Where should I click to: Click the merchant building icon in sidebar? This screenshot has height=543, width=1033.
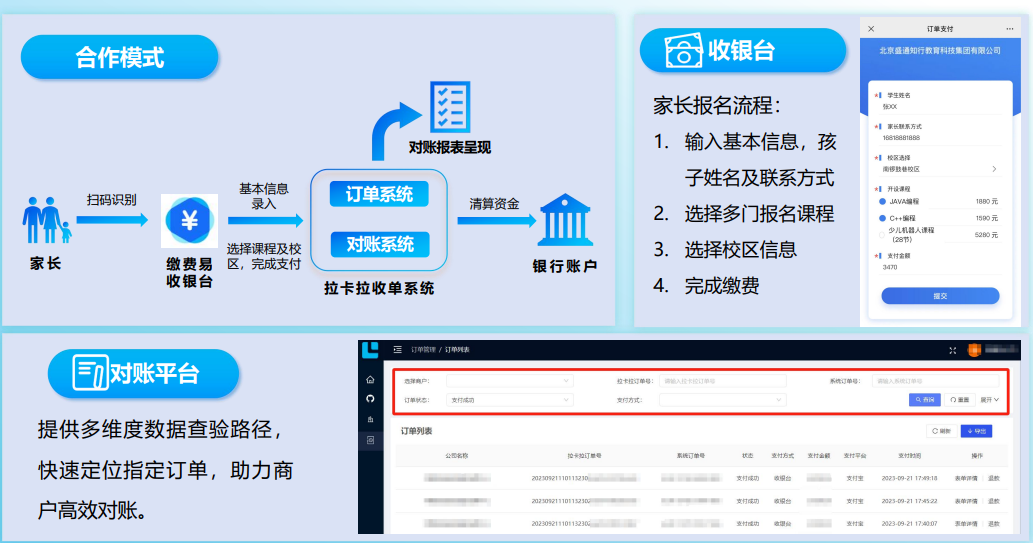tap(370, 419)
